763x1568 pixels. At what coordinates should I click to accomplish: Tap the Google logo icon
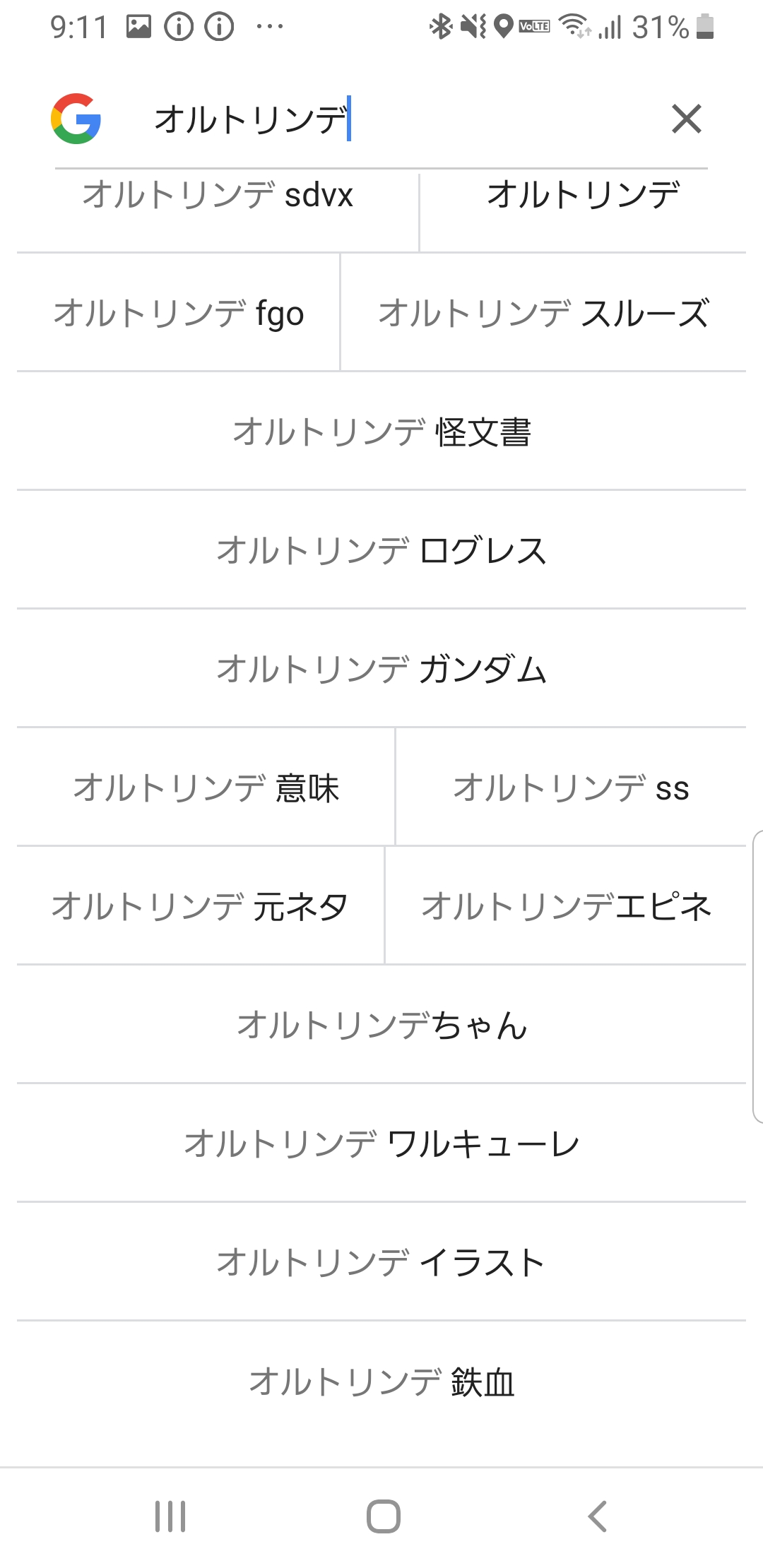click(x=76, y=119)
